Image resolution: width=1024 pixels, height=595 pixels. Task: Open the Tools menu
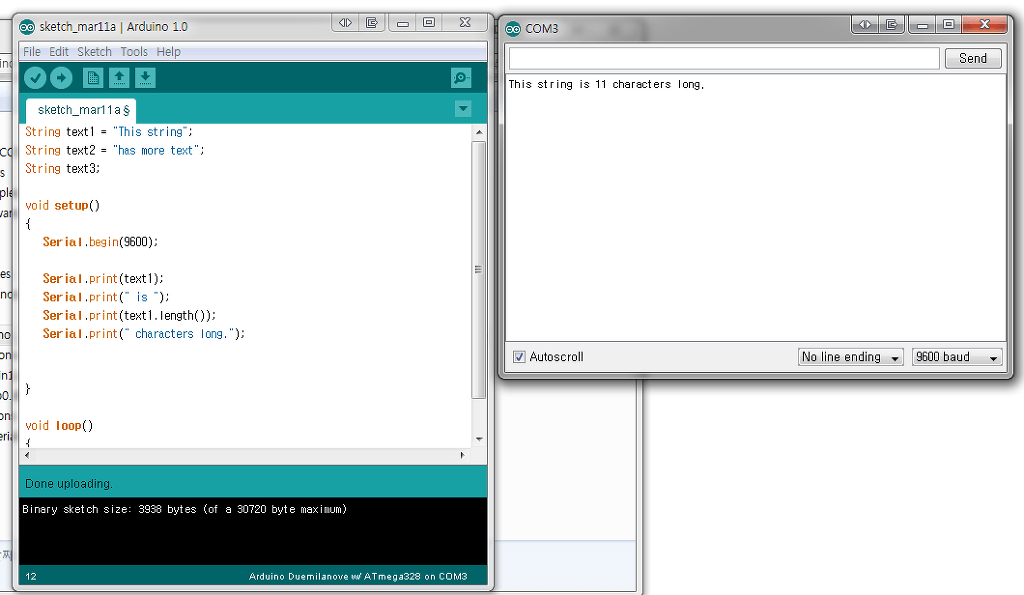tap(134, 52)
